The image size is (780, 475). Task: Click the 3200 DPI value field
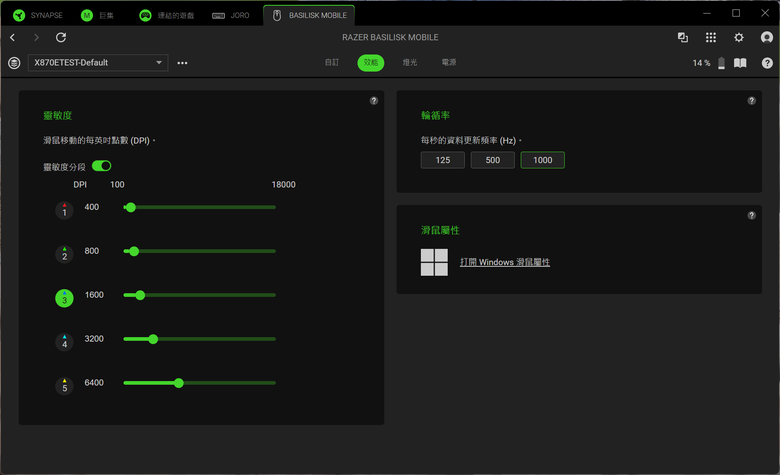[94, 339]
